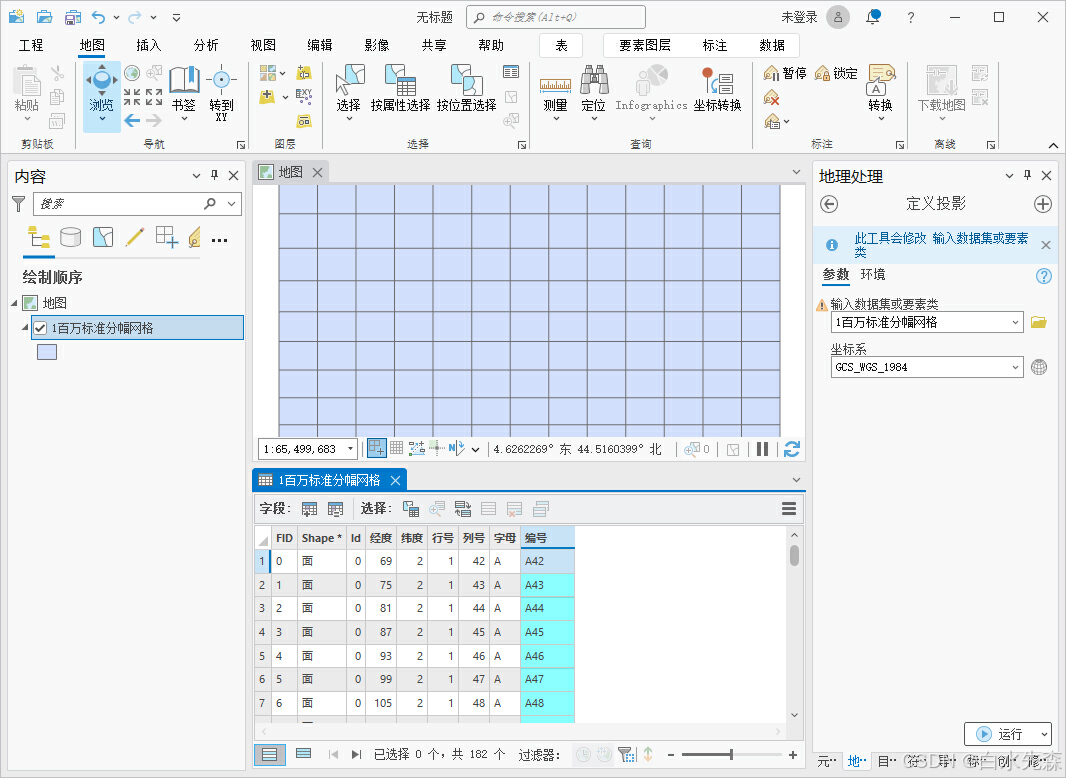1066x778 pixels.
Task: Expand the input dataset 1百万标准分幅网格 dropdown
Action: point(1015,322)
